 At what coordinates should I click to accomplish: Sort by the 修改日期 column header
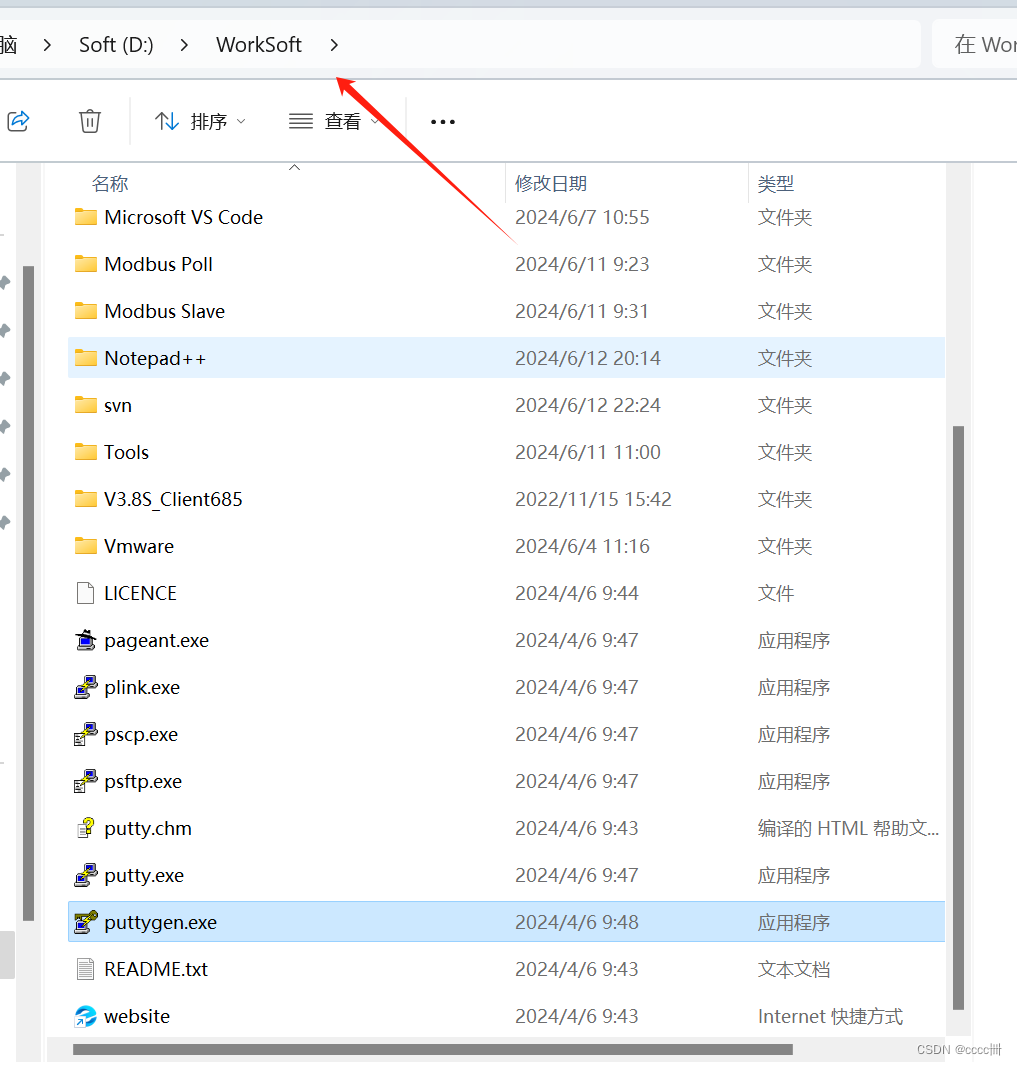pos(551,183)
